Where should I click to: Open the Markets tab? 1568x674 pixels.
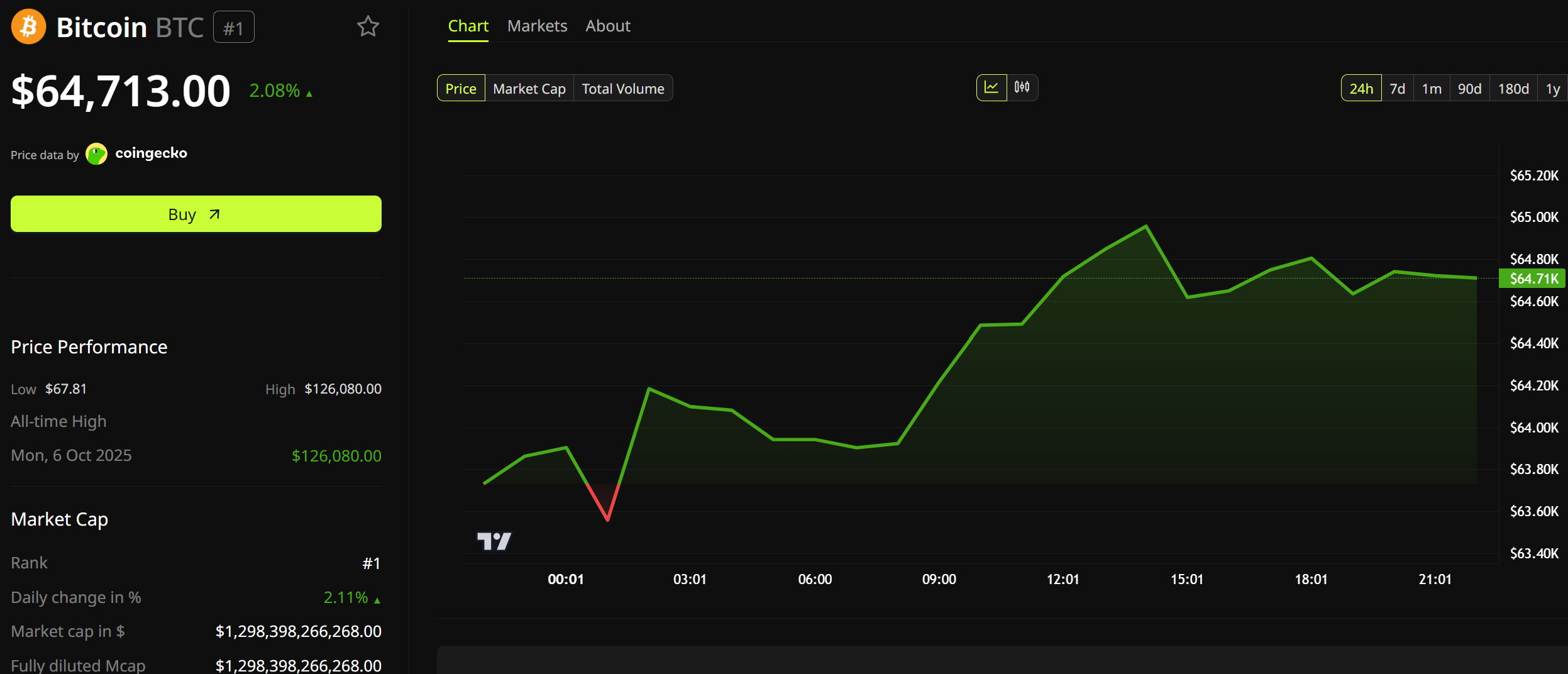[x=537, y=26]
